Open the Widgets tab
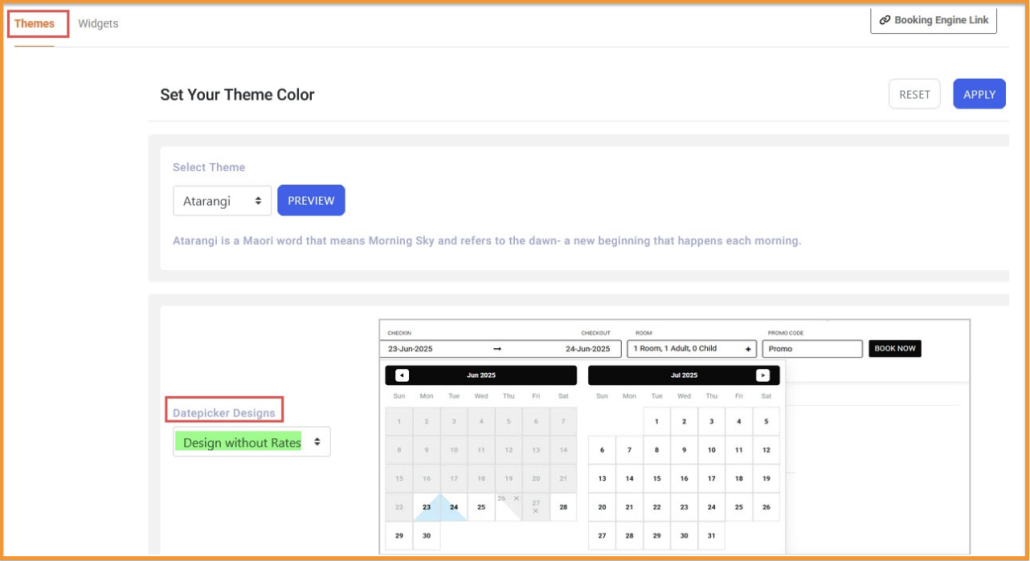 coord(98,24)
